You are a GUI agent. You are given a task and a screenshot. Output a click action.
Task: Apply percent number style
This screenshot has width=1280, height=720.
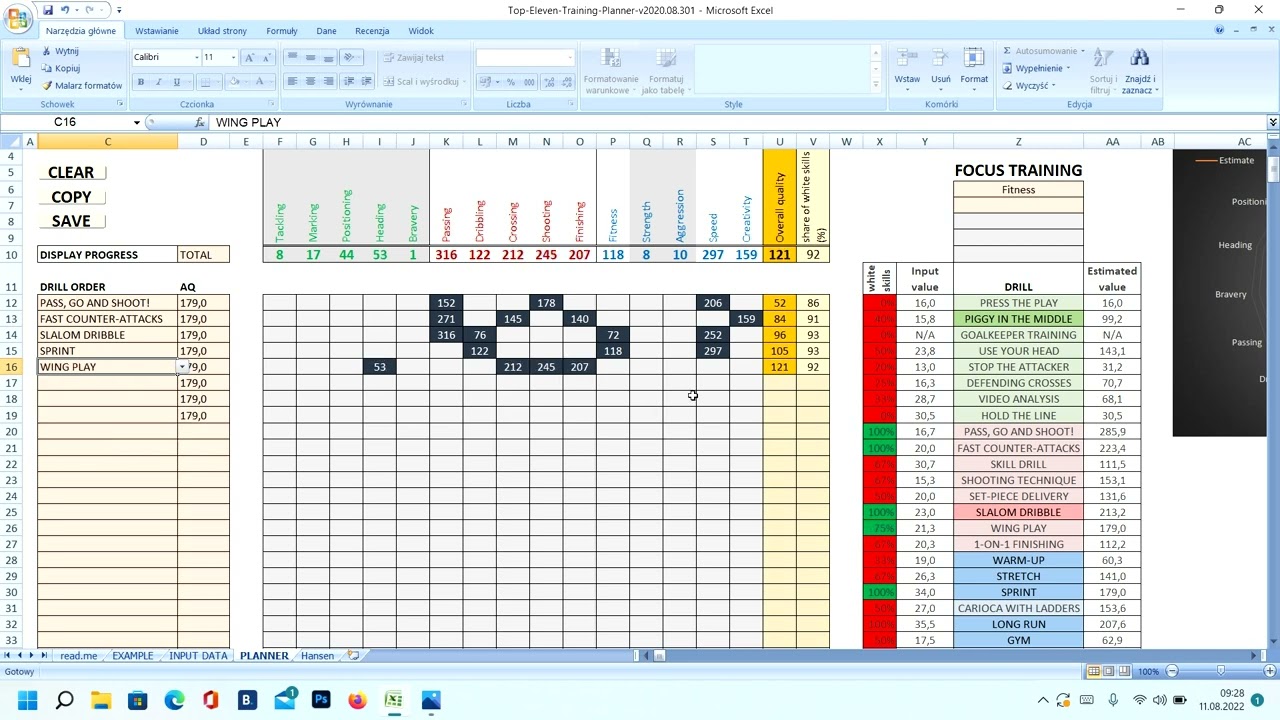point(511,81)
